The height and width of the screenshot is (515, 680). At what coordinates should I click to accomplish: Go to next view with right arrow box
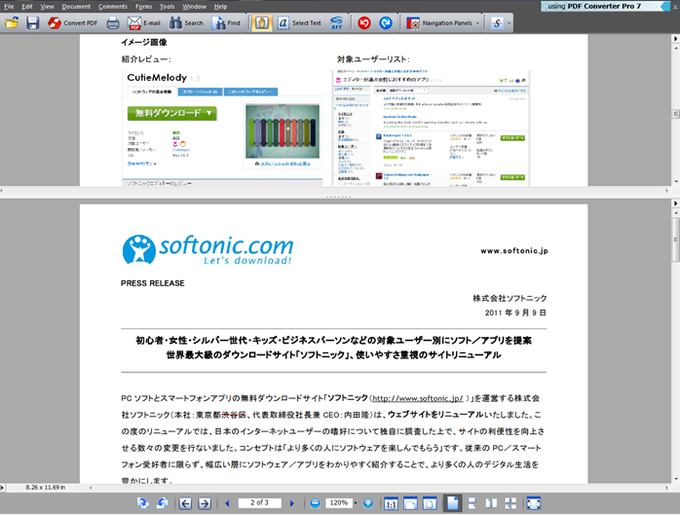[x=204, y=503]
